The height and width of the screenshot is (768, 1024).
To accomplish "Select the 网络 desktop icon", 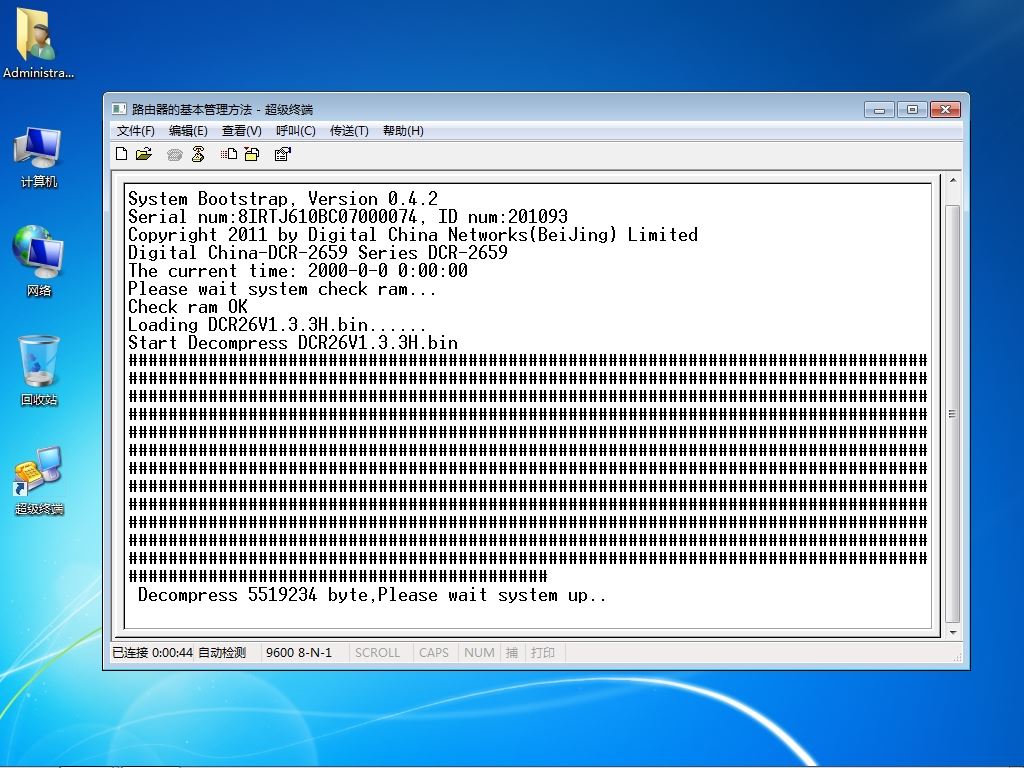I will click(x=39, y=261).
